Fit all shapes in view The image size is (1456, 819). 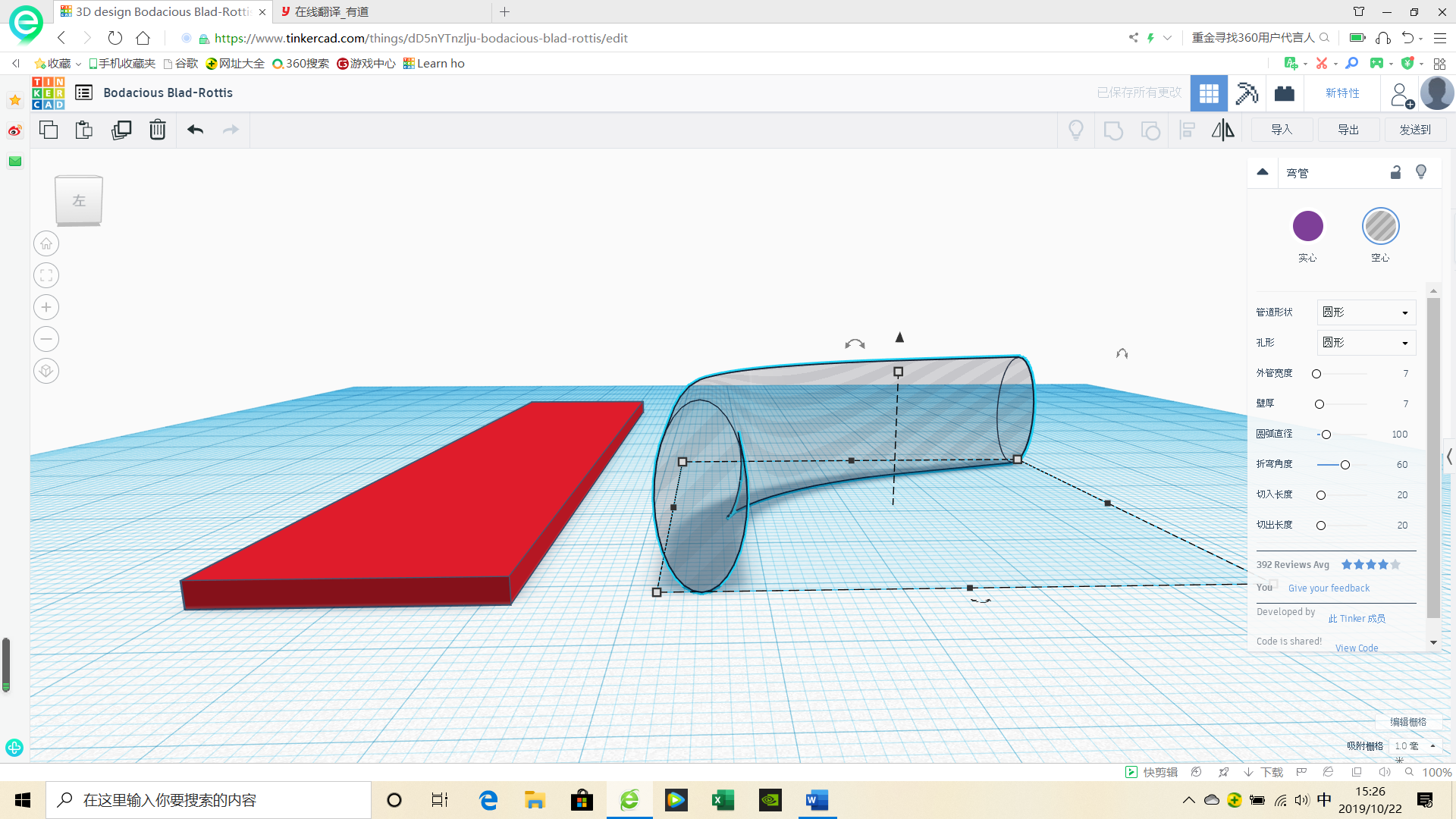[46, 275]
